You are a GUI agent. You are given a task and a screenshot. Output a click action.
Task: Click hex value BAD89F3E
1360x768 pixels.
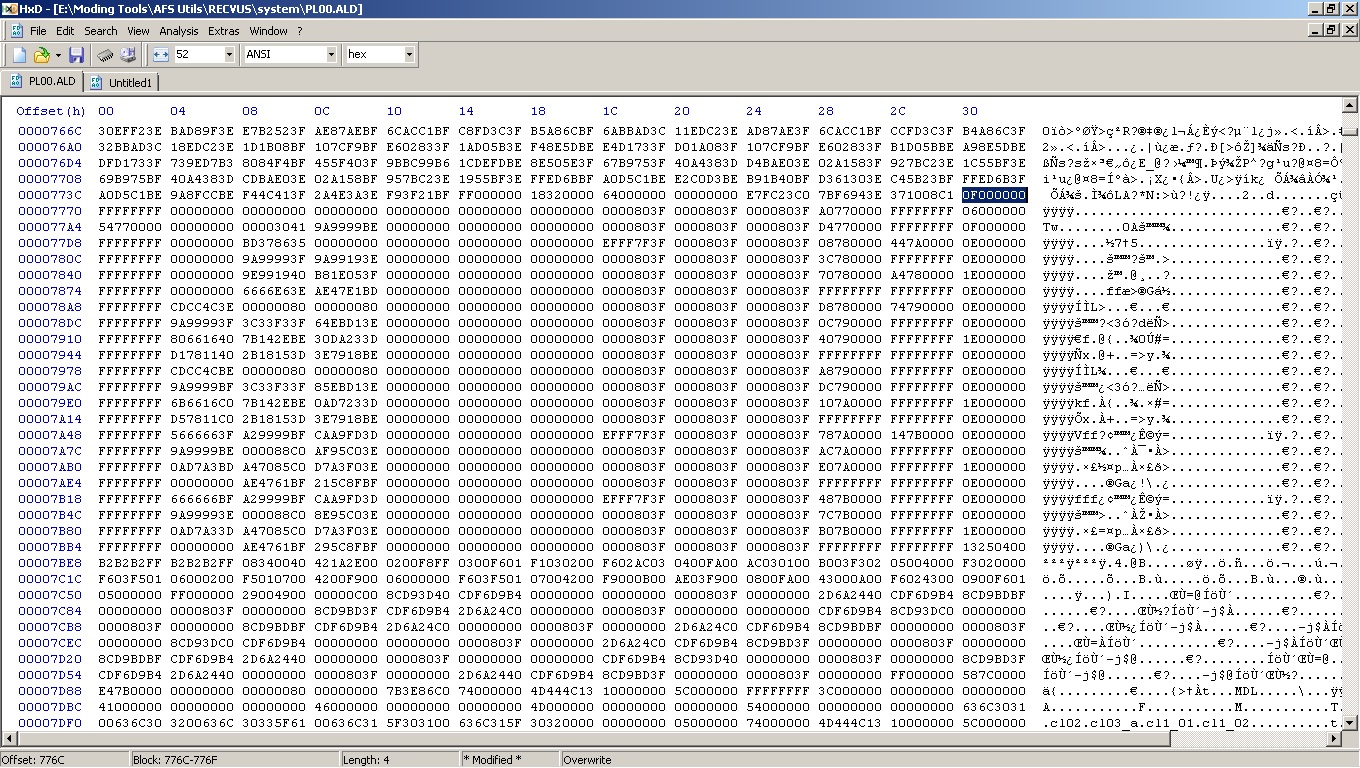coord(202,131)
